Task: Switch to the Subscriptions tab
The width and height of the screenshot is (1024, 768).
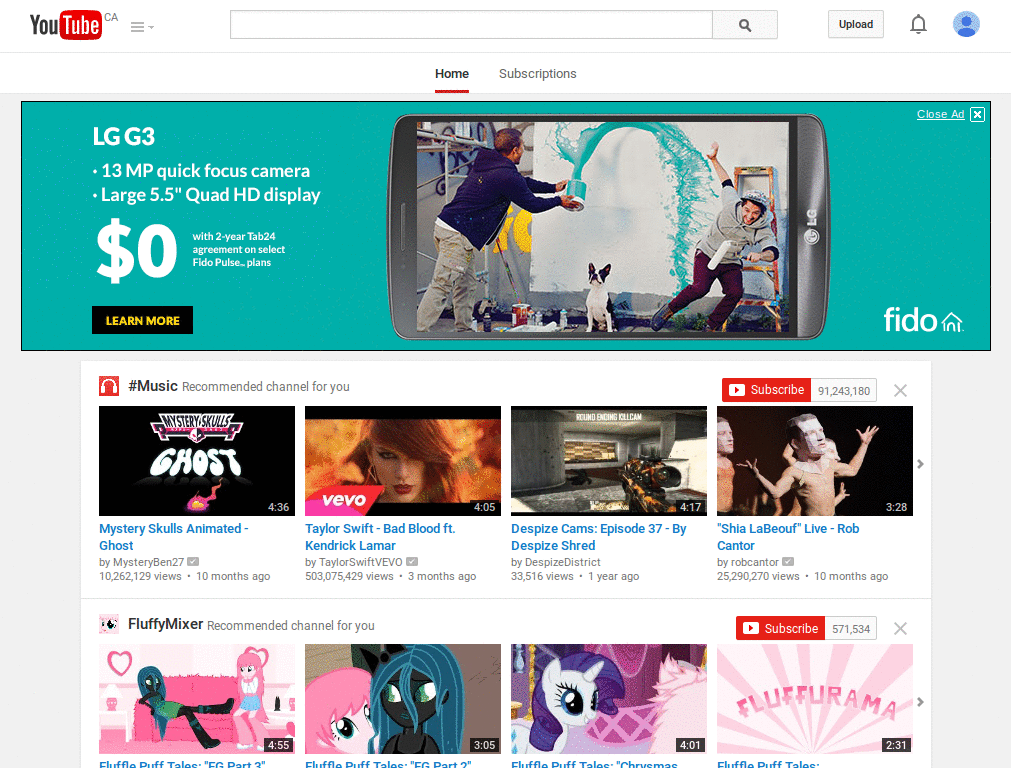Action: [537, 74]
